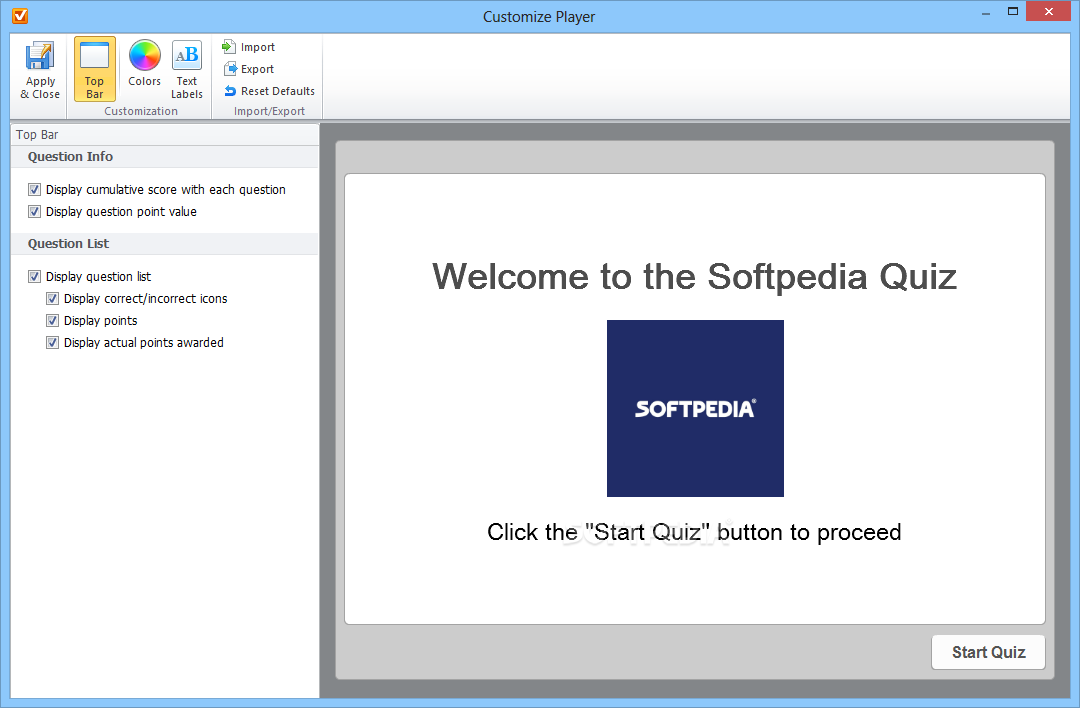Click the Top Bar panel title
1080x708 pixels.
[37, 134]
